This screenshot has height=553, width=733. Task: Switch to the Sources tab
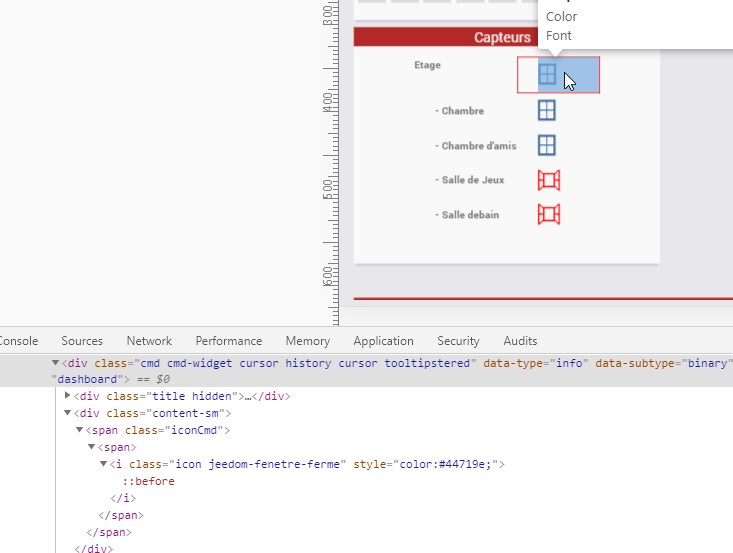82,341
